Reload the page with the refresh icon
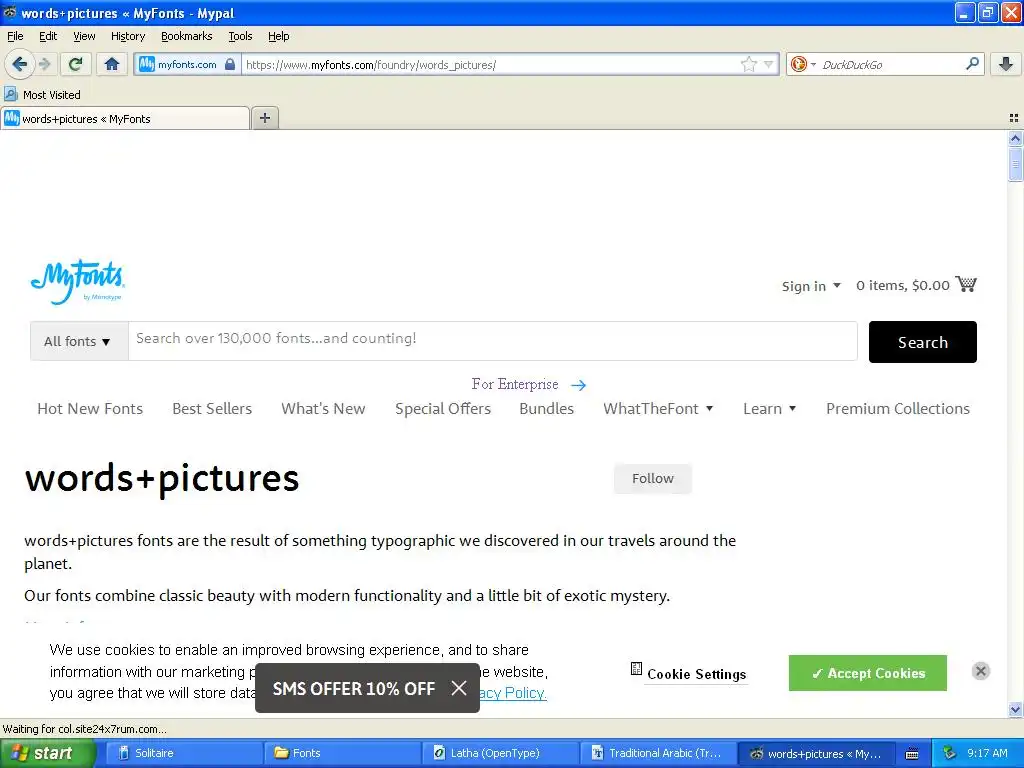The image size is (1024, 768). (76, 64)
